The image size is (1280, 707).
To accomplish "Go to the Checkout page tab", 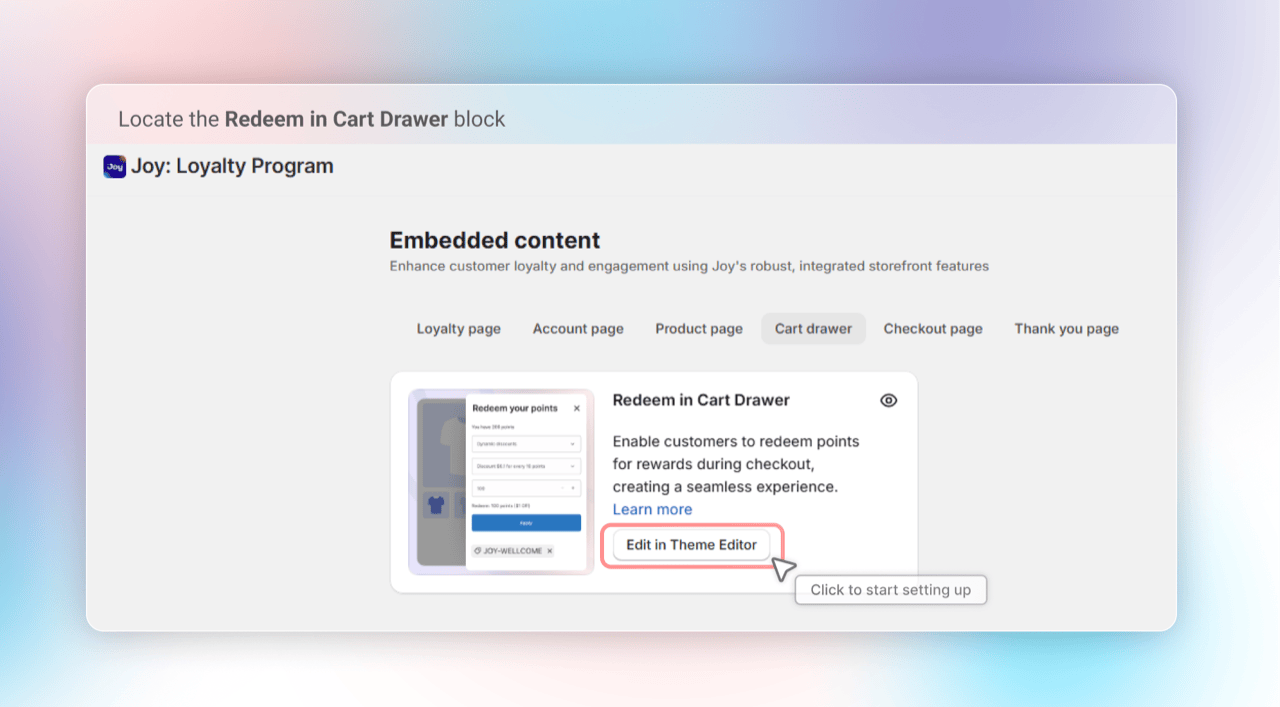I will [933, 329].
